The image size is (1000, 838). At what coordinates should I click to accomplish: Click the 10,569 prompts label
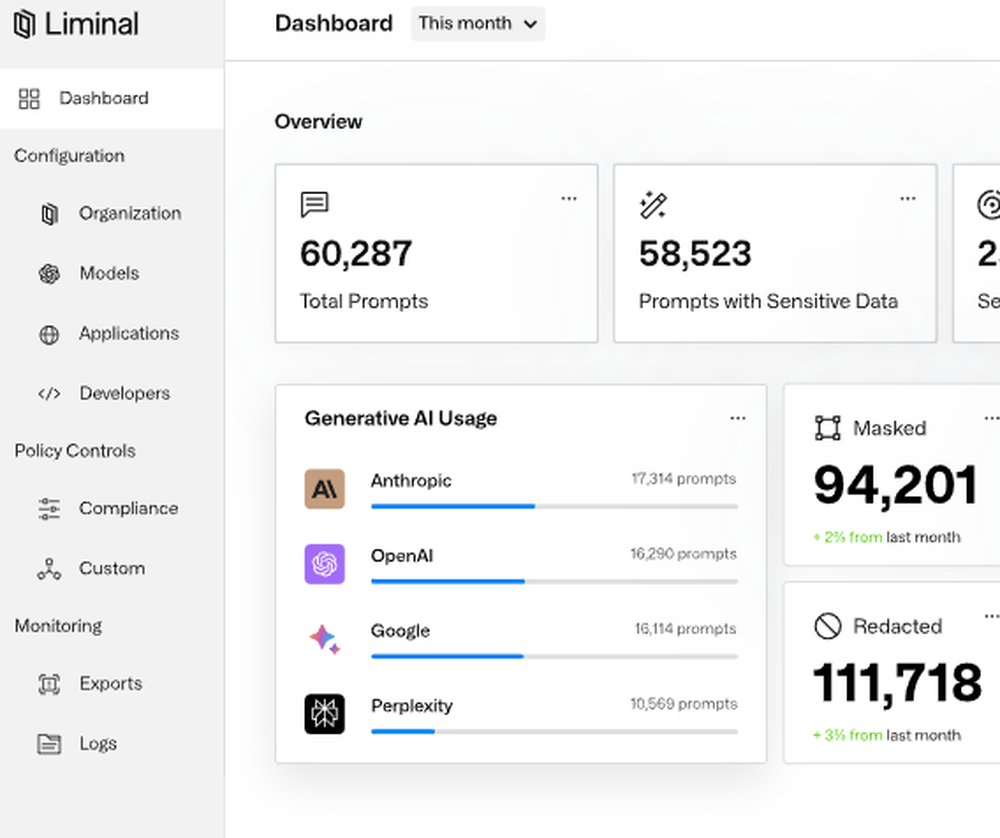[684, 704]
